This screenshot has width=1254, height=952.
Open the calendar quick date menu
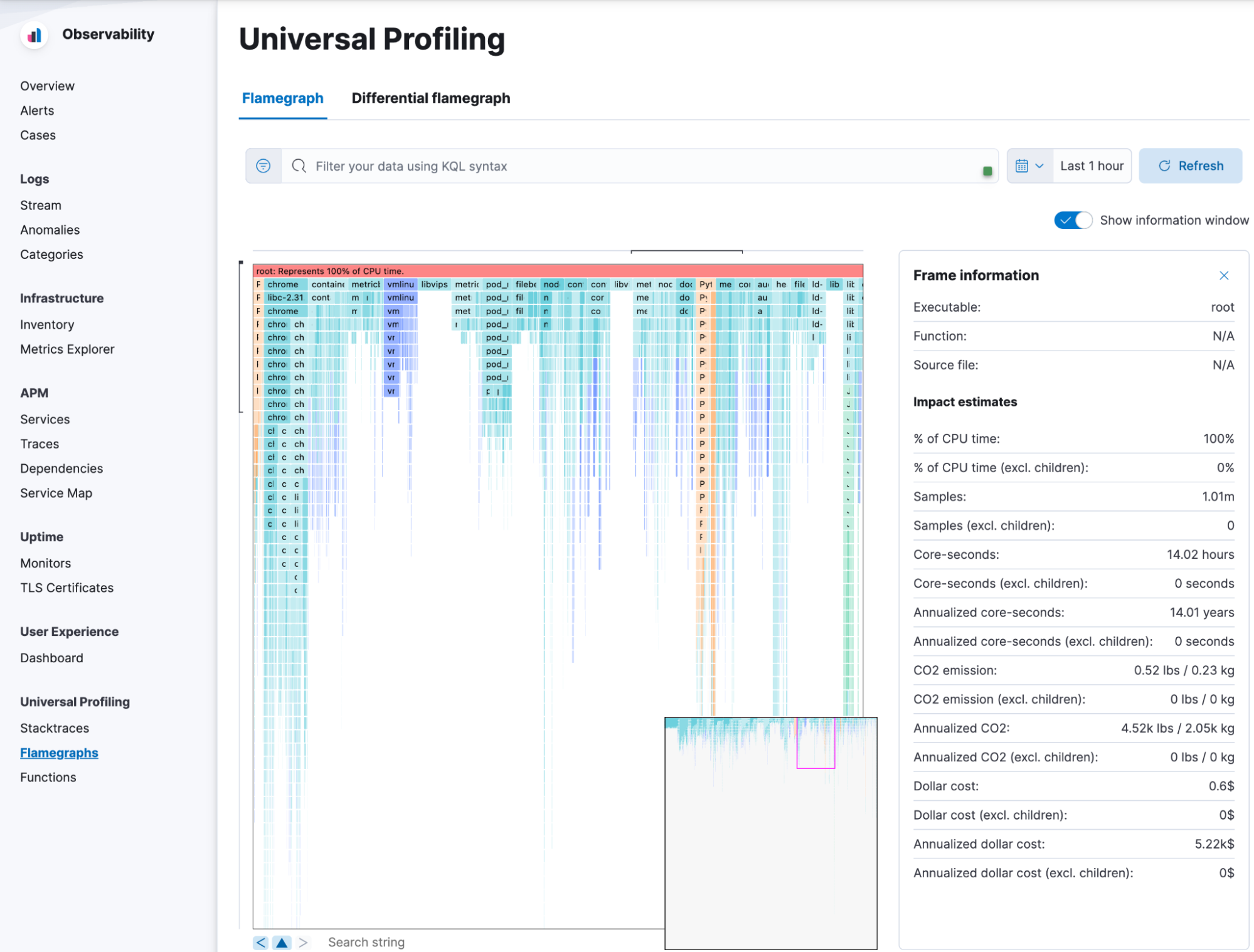pos(1029,166)
